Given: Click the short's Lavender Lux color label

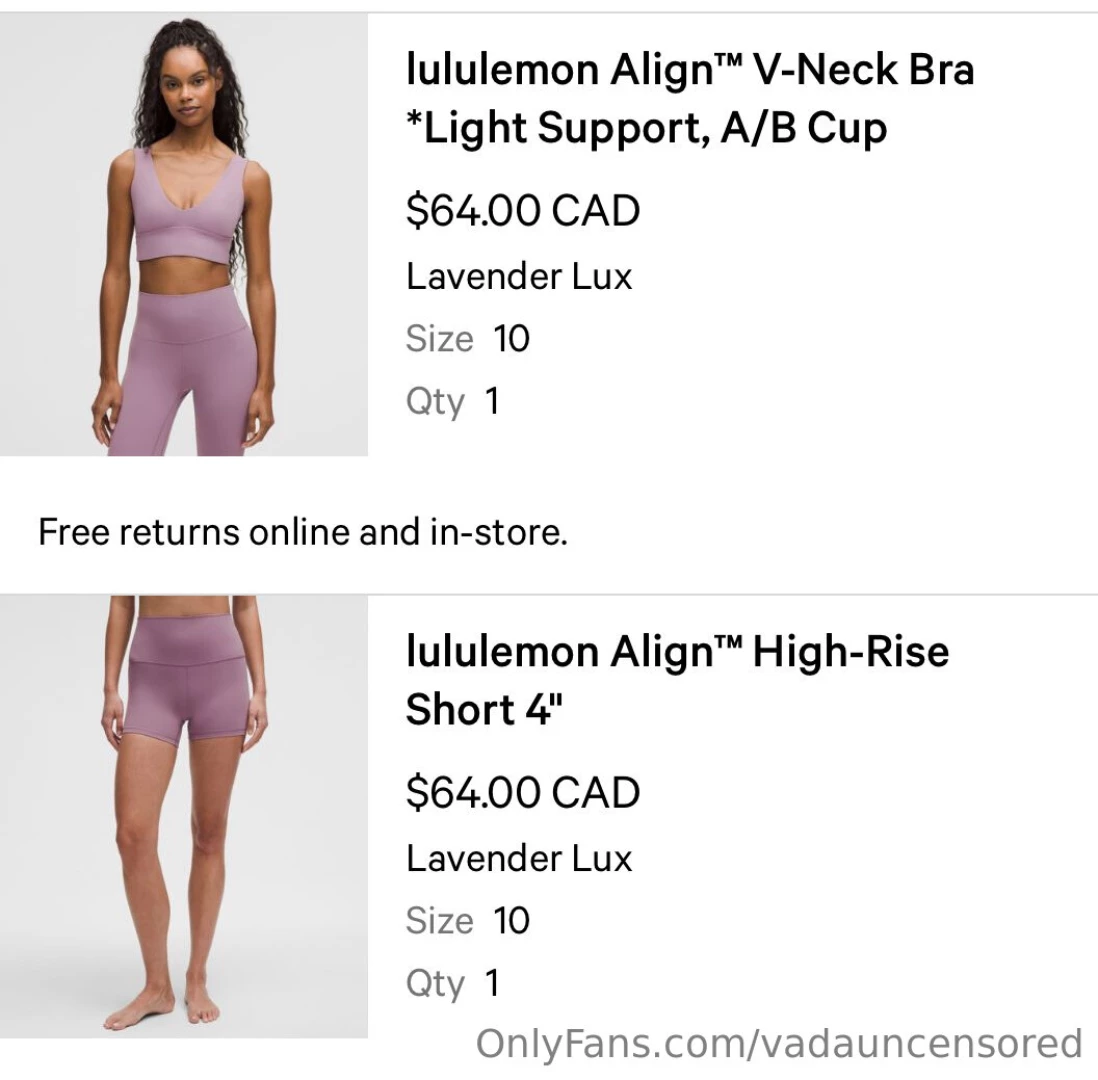Looking at the screenshot, I should point(519,858).
